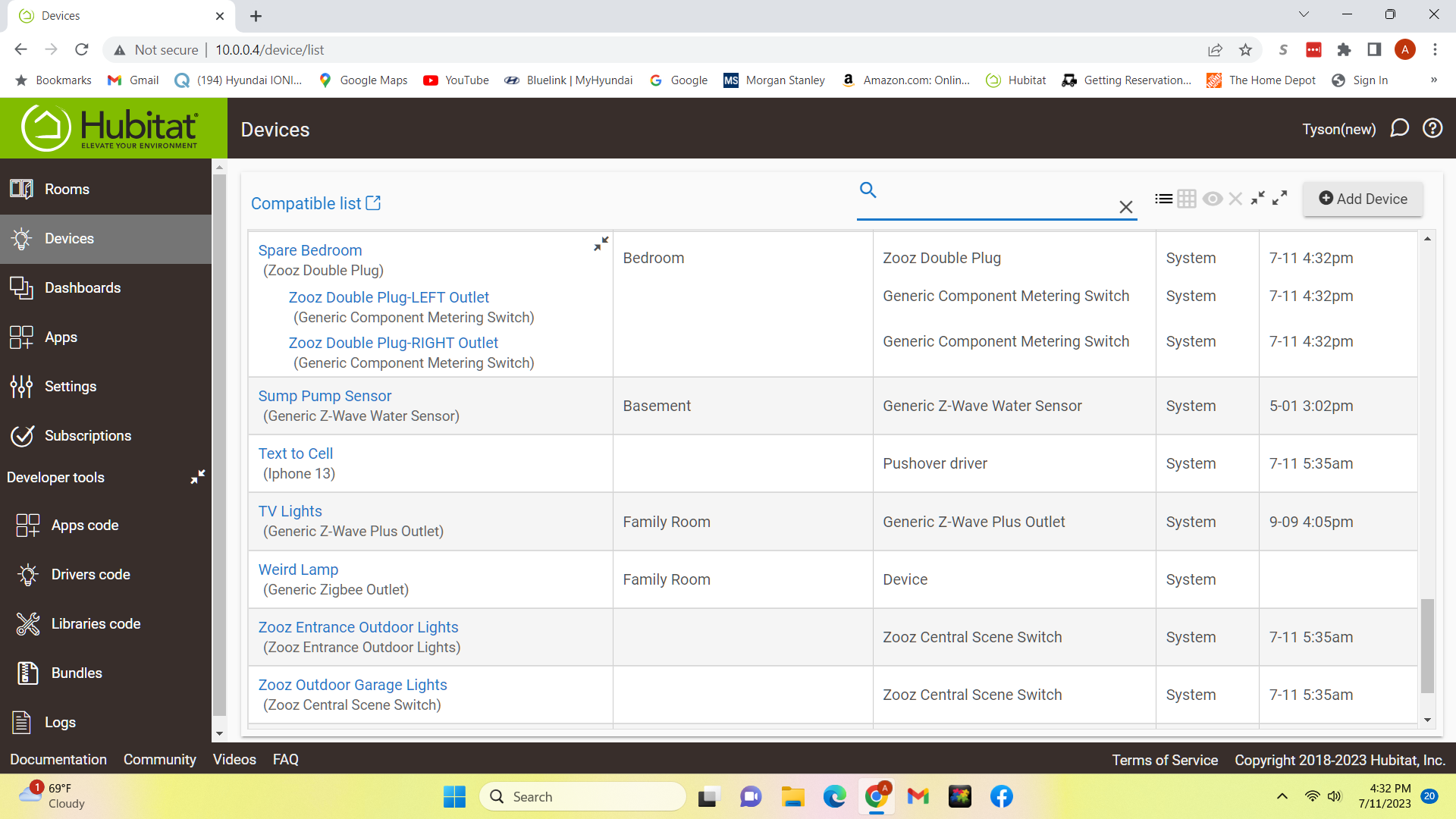Open a new browser tab
1456x819 pixels.
(x=256, y=16)
